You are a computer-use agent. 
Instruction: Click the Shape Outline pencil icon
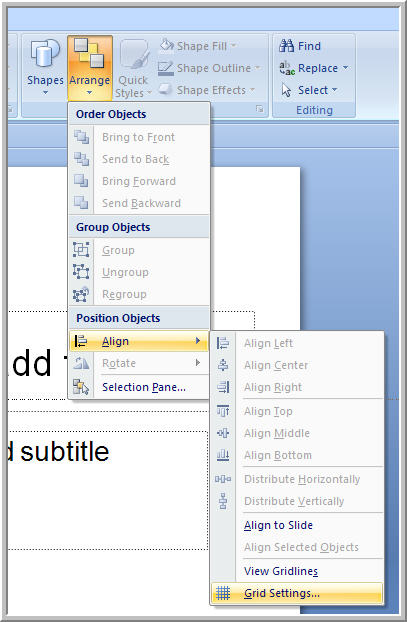tap(165, 68)
